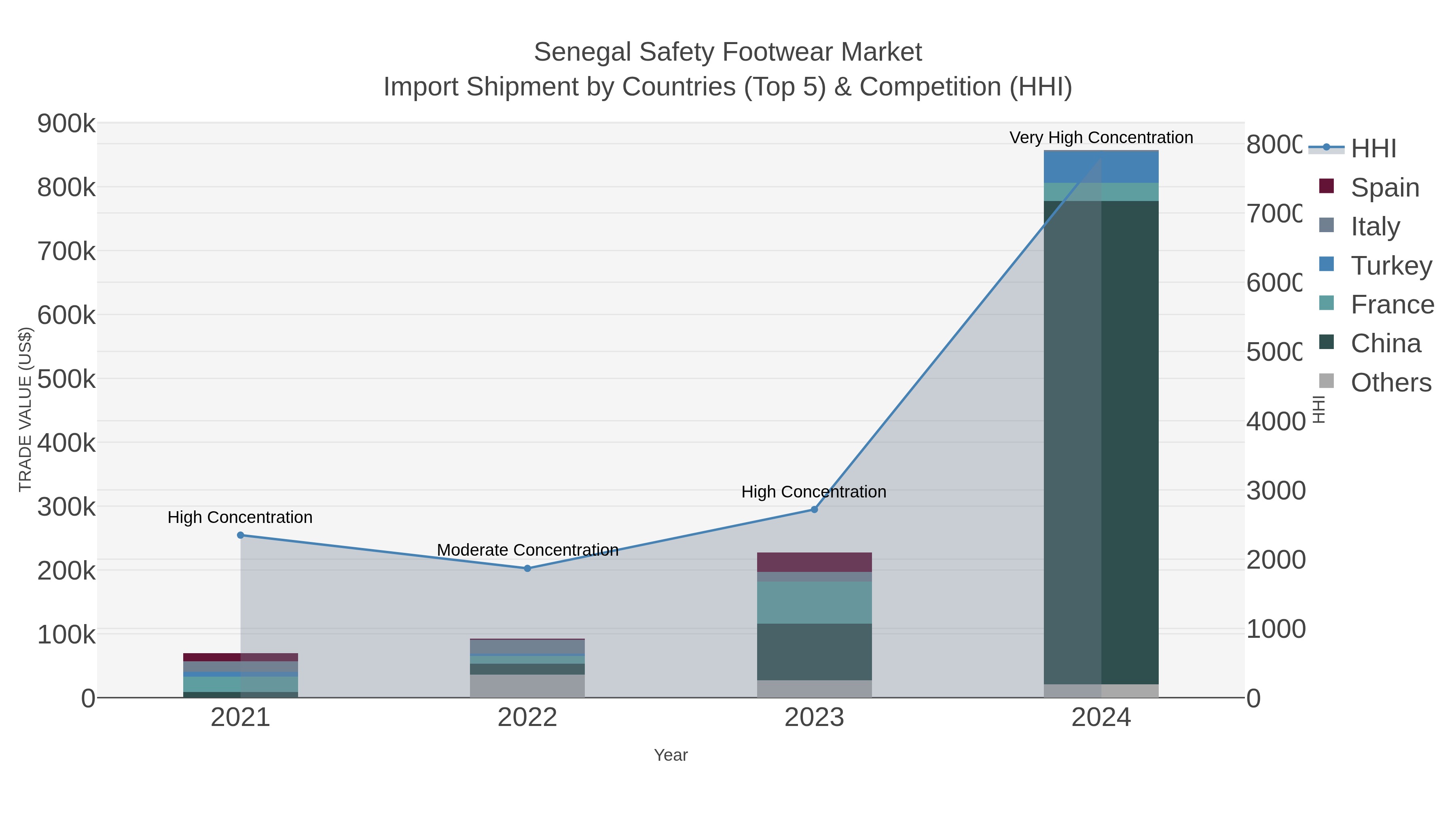The height and width of the screenshot is (819, 1456).
Task: Click the Others bar segment in 2024
Action: (x=1101, y=691)
